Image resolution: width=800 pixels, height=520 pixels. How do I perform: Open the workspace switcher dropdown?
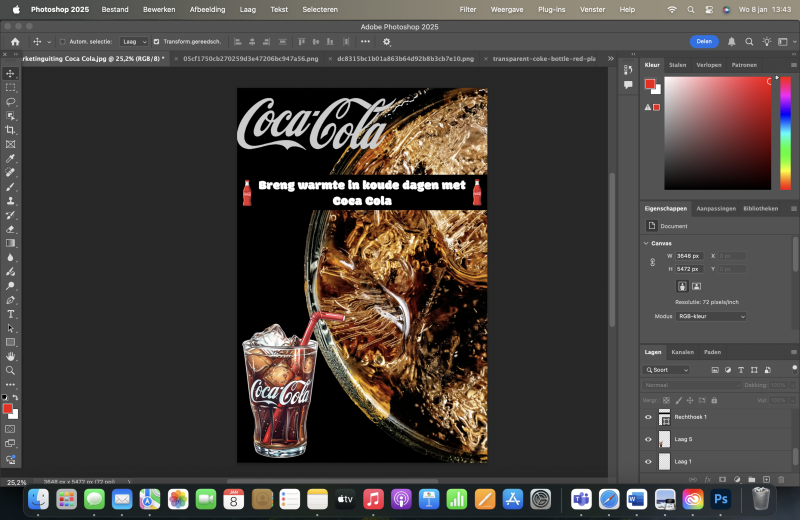click(x=786, y=42)
